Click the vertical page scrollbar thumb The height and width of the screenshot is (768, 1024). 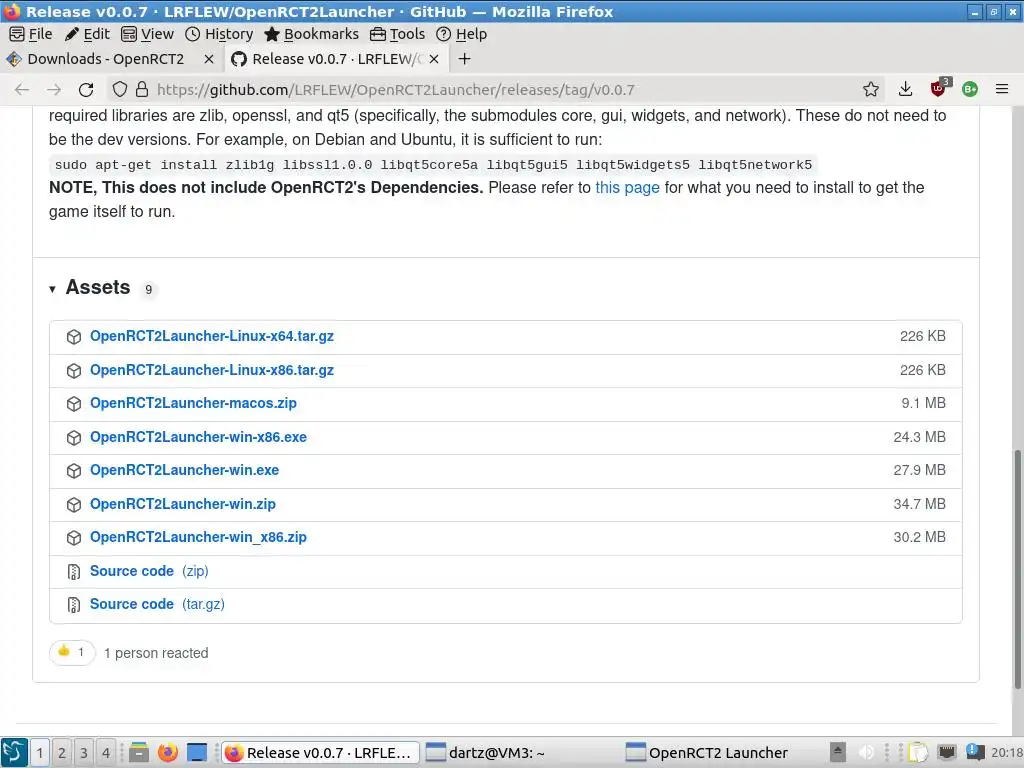pyautogui.click(x=1017, y=568)
